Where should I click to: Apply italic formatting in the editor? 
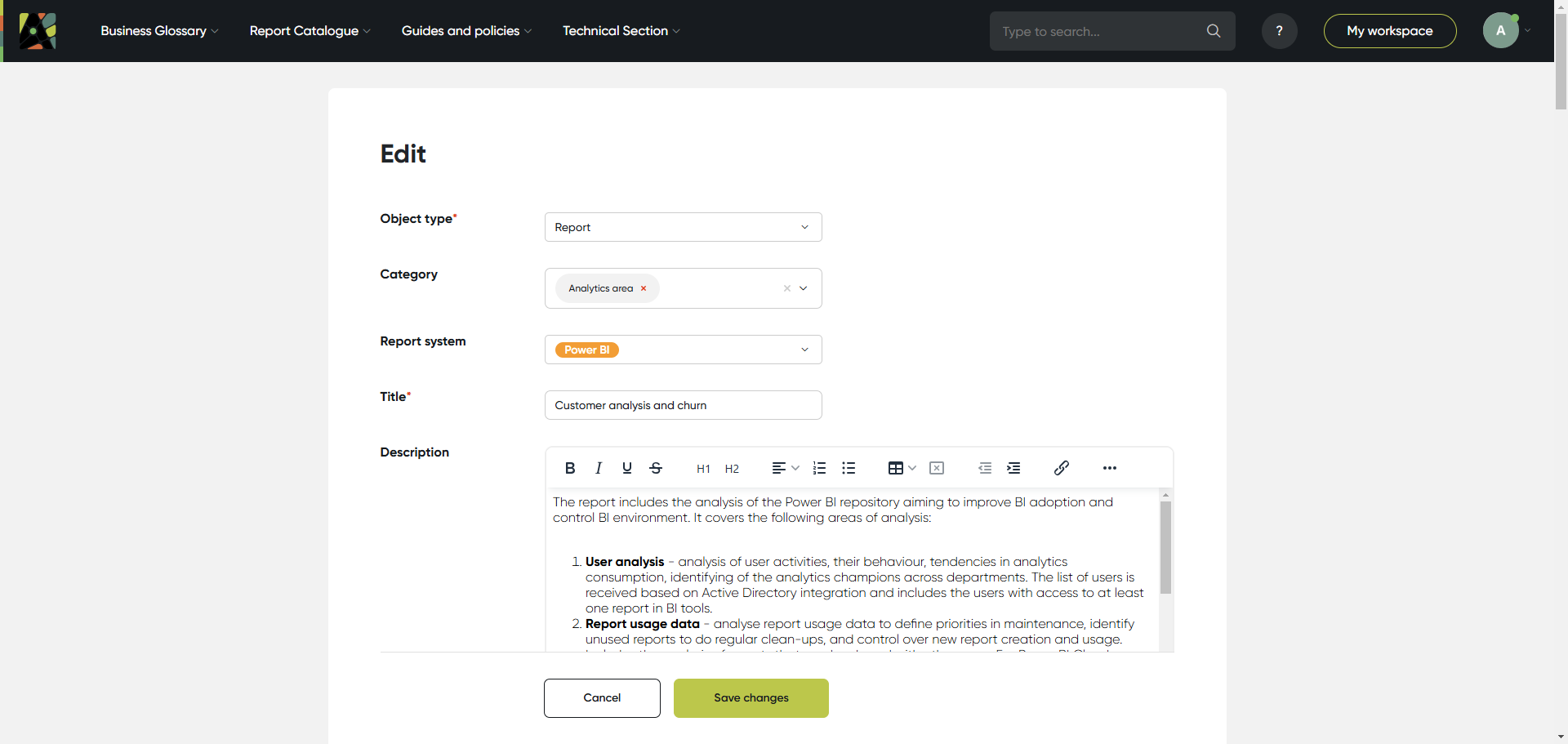pyautogui.click(x=599, y=468)
